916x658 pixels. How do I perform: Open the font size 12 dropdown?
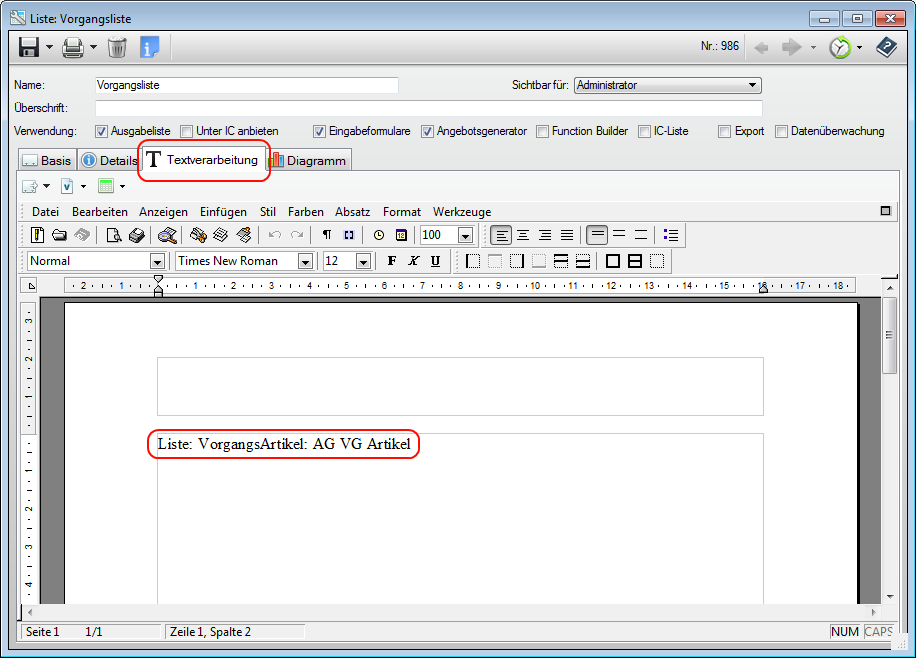(362, 260)
